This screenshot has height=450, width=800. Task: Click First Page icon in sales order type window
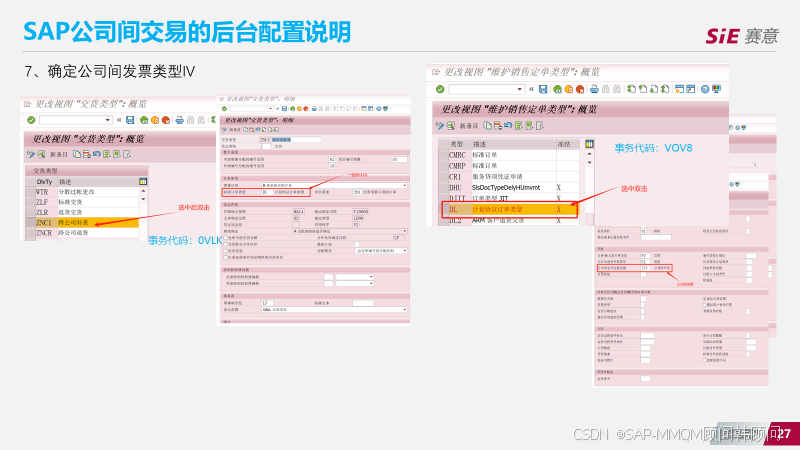click(x=632, y=89)
